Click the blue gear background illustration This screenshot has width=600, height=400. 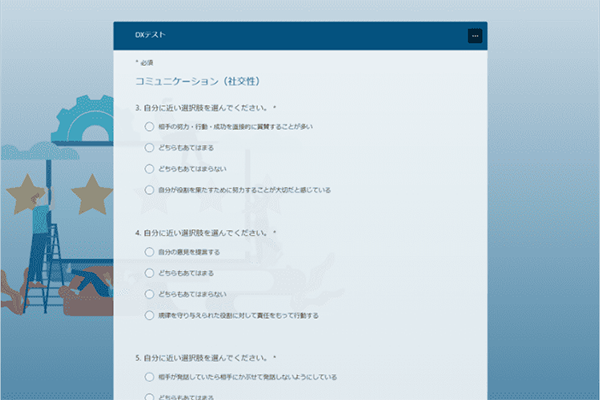85,120
